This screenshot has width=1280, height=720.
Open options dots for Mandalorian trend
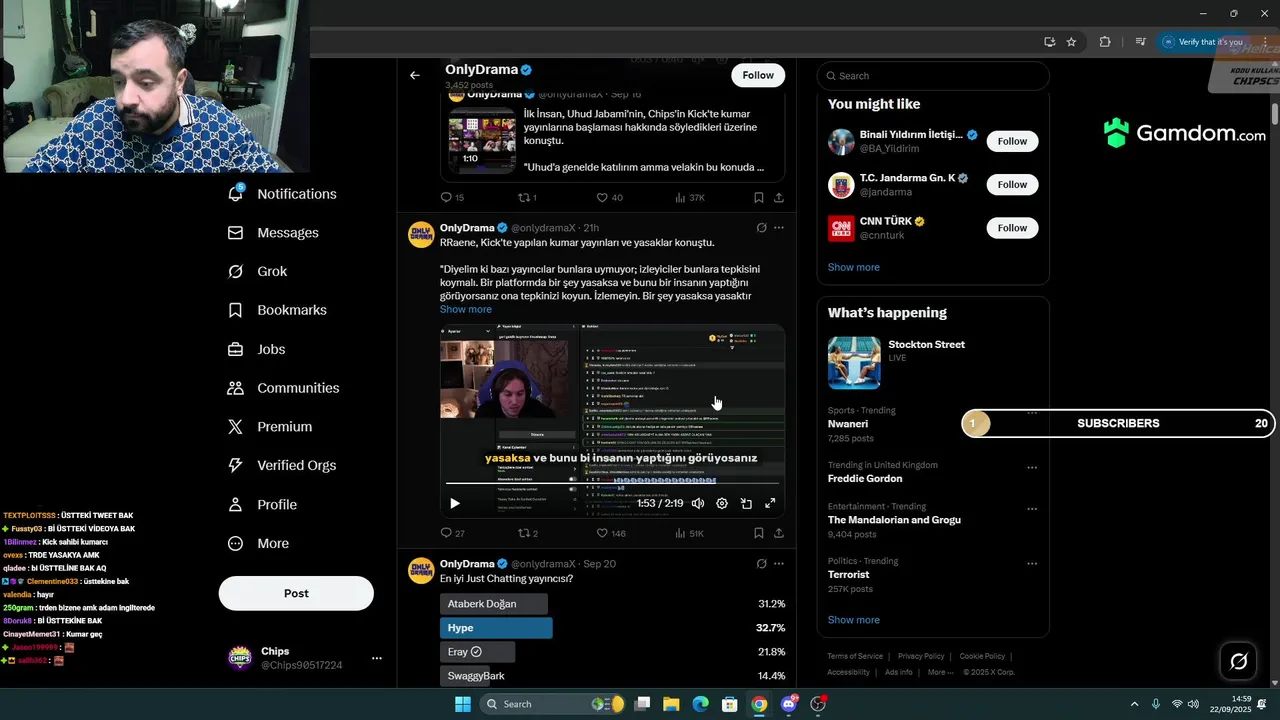click(x=1032, y=509)
